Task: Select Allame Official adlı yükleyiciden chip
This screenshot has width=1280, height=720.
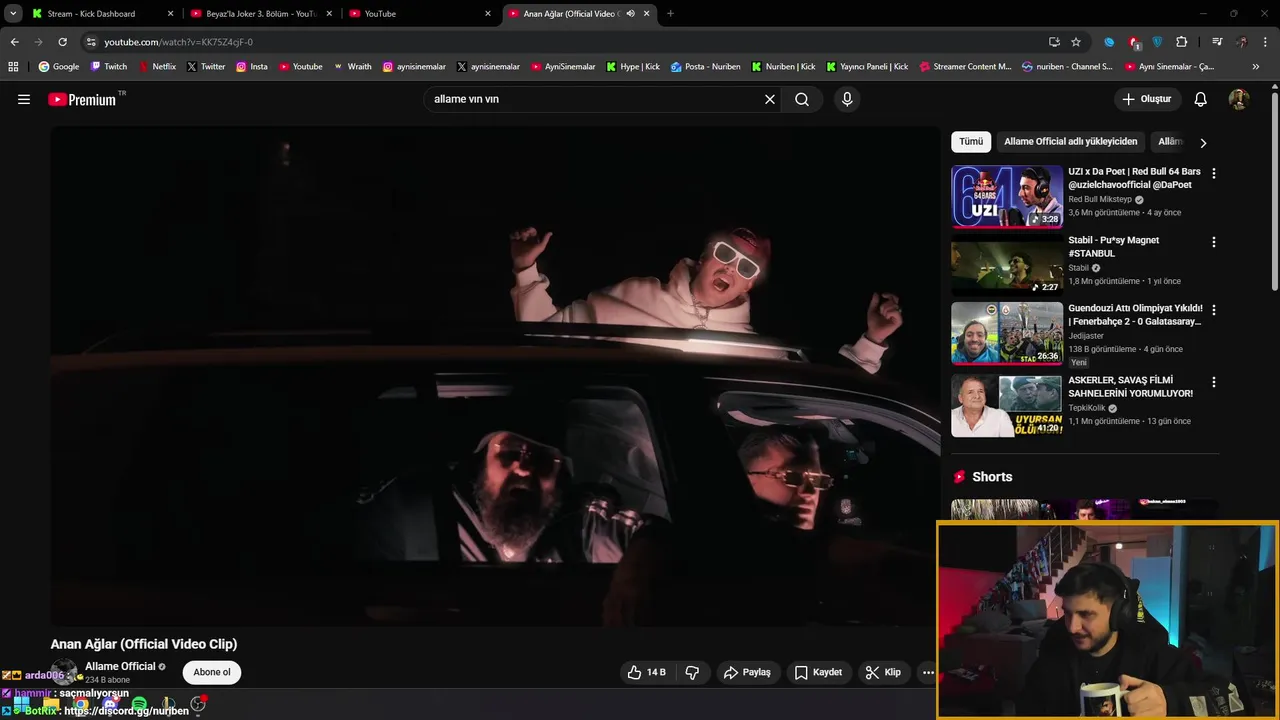Action: tap(1070, 142)
